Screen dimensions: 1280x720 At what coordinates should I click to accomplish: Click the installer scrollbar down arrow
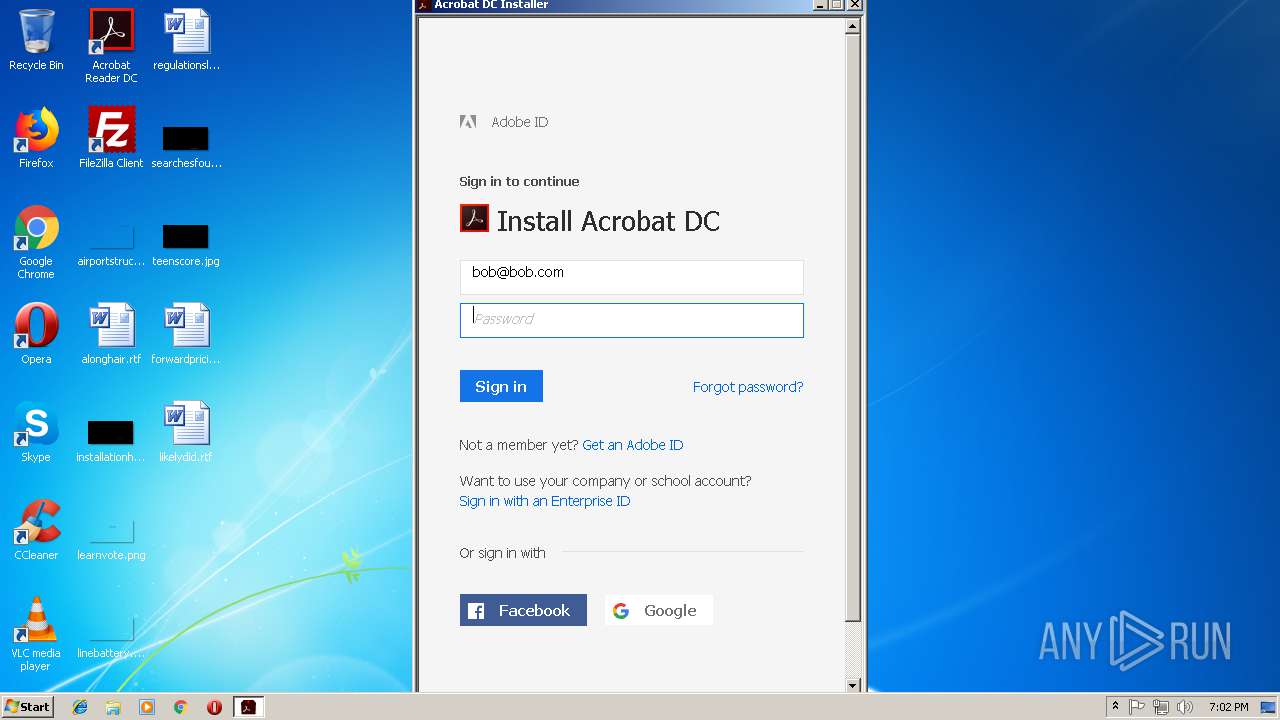[853, 685]
